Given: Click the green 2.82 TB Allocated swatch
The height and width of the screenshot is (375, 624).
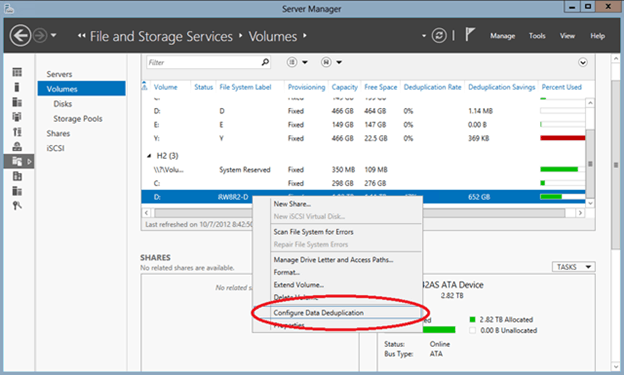Looking at the screenshot, I should click(472, 319).
